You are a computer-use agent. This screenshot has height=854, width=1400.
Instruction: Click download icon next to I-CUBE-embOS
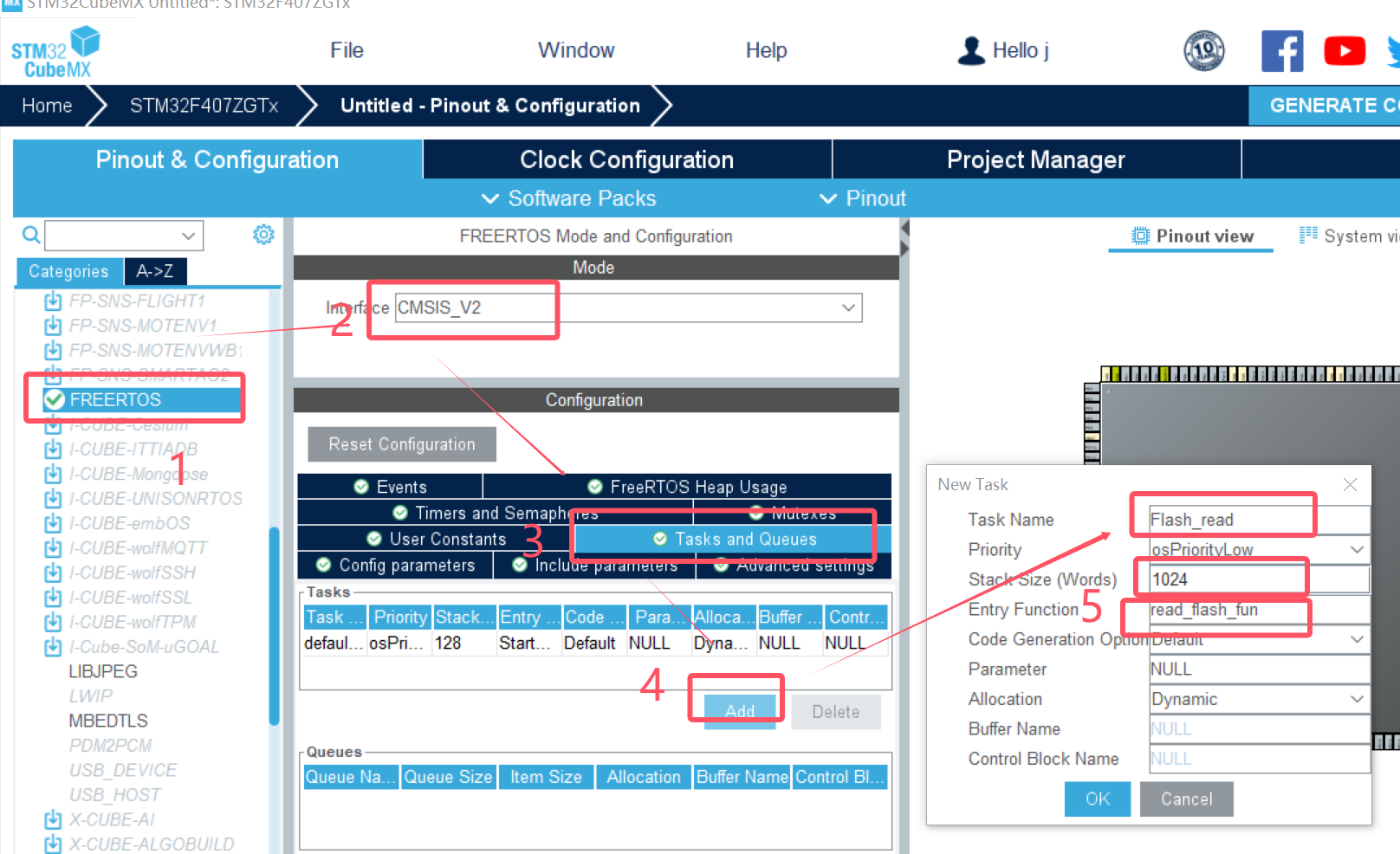(53, 523)
